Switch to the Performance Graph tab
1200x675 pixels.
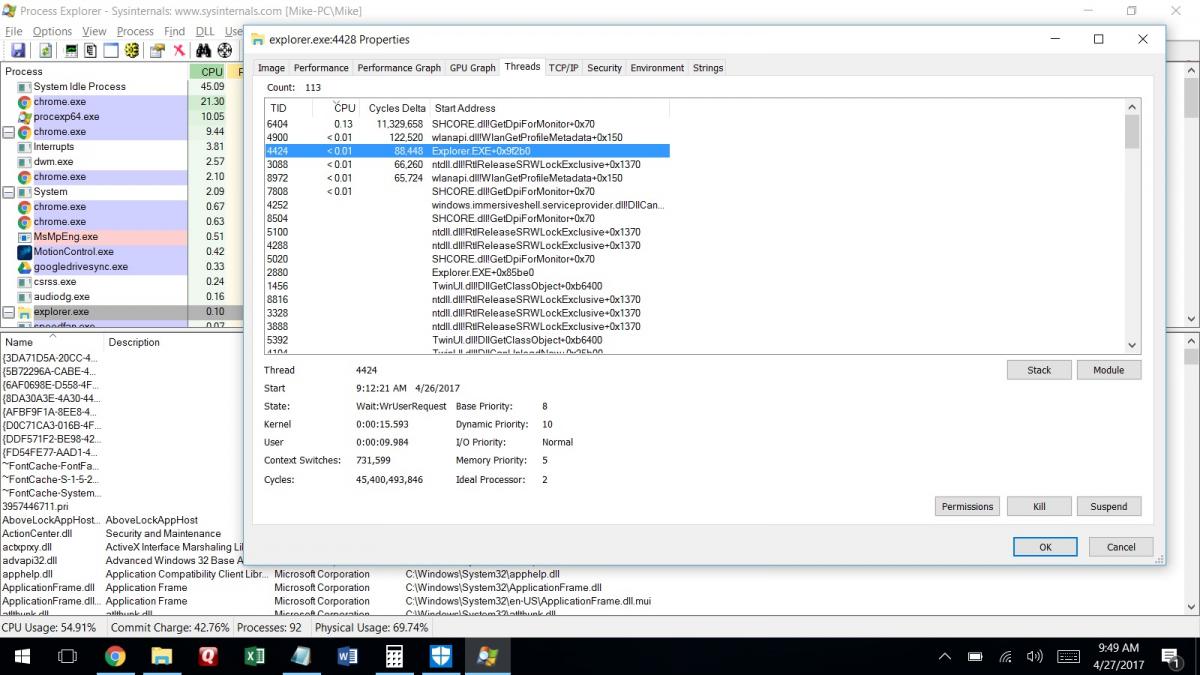pos(399,68)
